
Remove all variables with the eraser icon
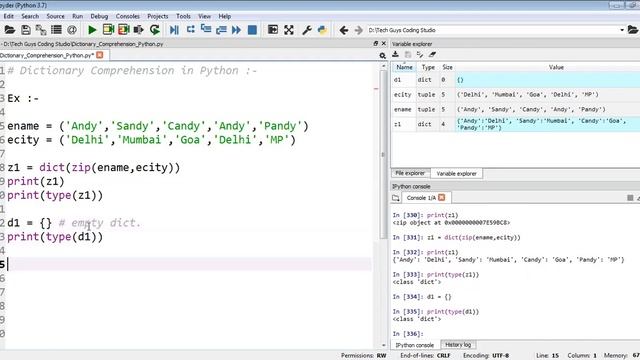pos(432,54)
